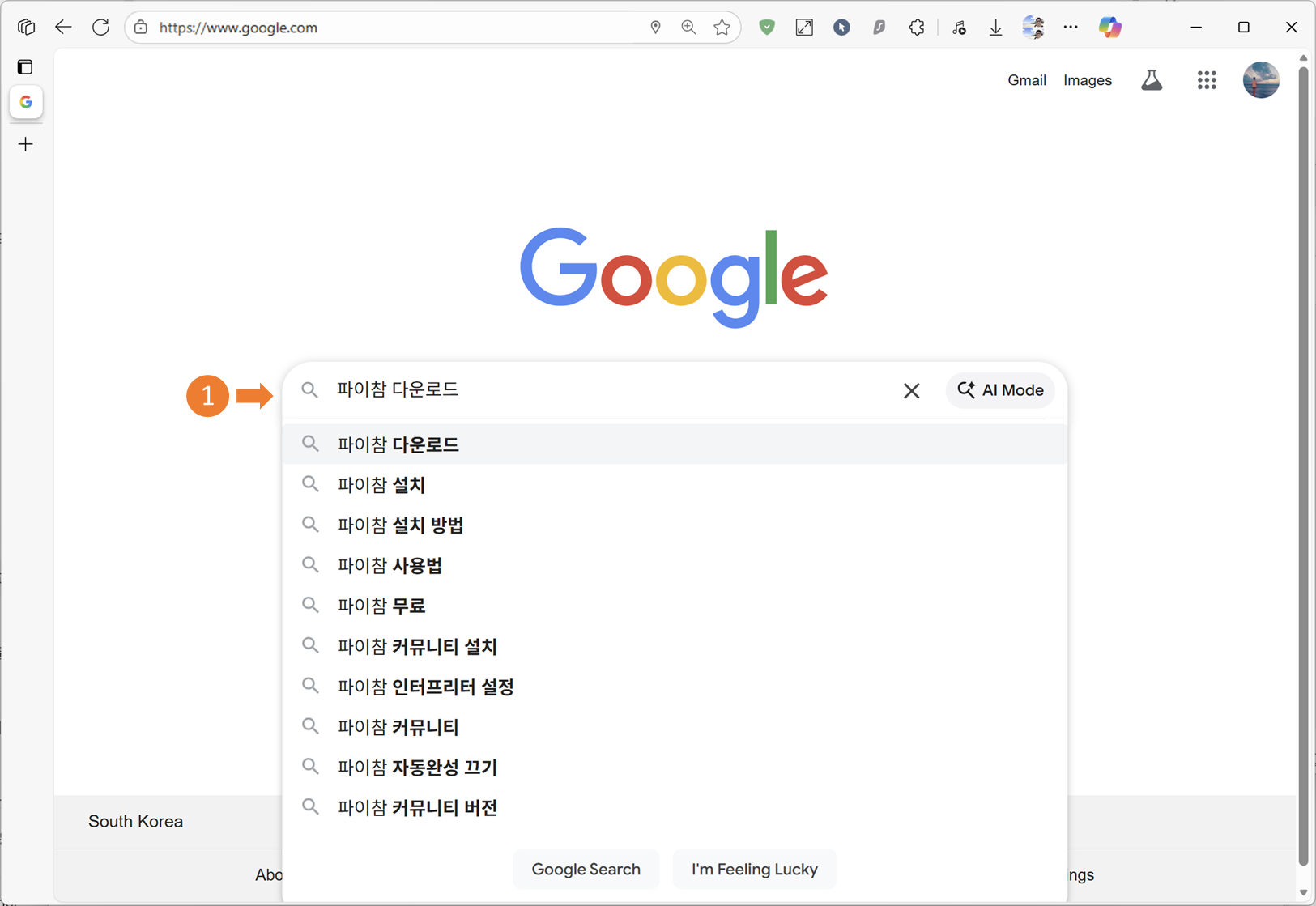This screenshot has height=906, width=1316.
Task: Reload the page with refresh icon
Action: point(100,28)
